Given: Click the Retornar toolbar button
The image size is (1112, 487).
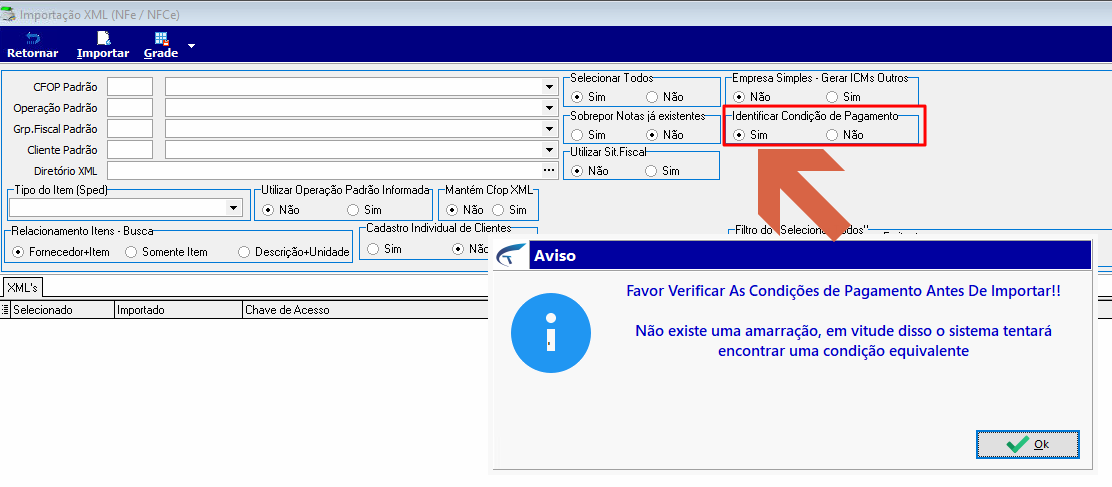Looking at the screenshot, I should (x=33, y=45).
